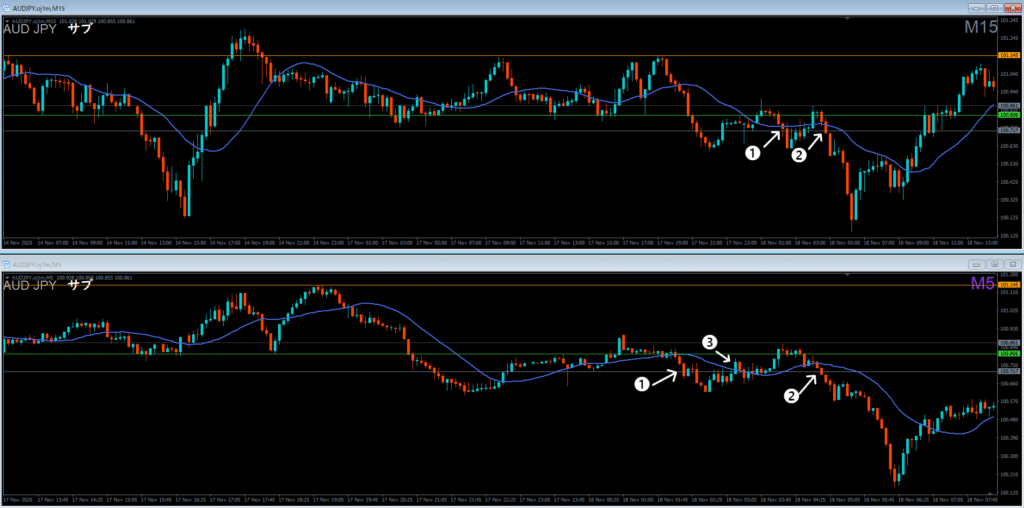Click the AUD JPY symbol label in M15 chart
The width and height of the screenshot is (1024, 508).
(30, 29)
